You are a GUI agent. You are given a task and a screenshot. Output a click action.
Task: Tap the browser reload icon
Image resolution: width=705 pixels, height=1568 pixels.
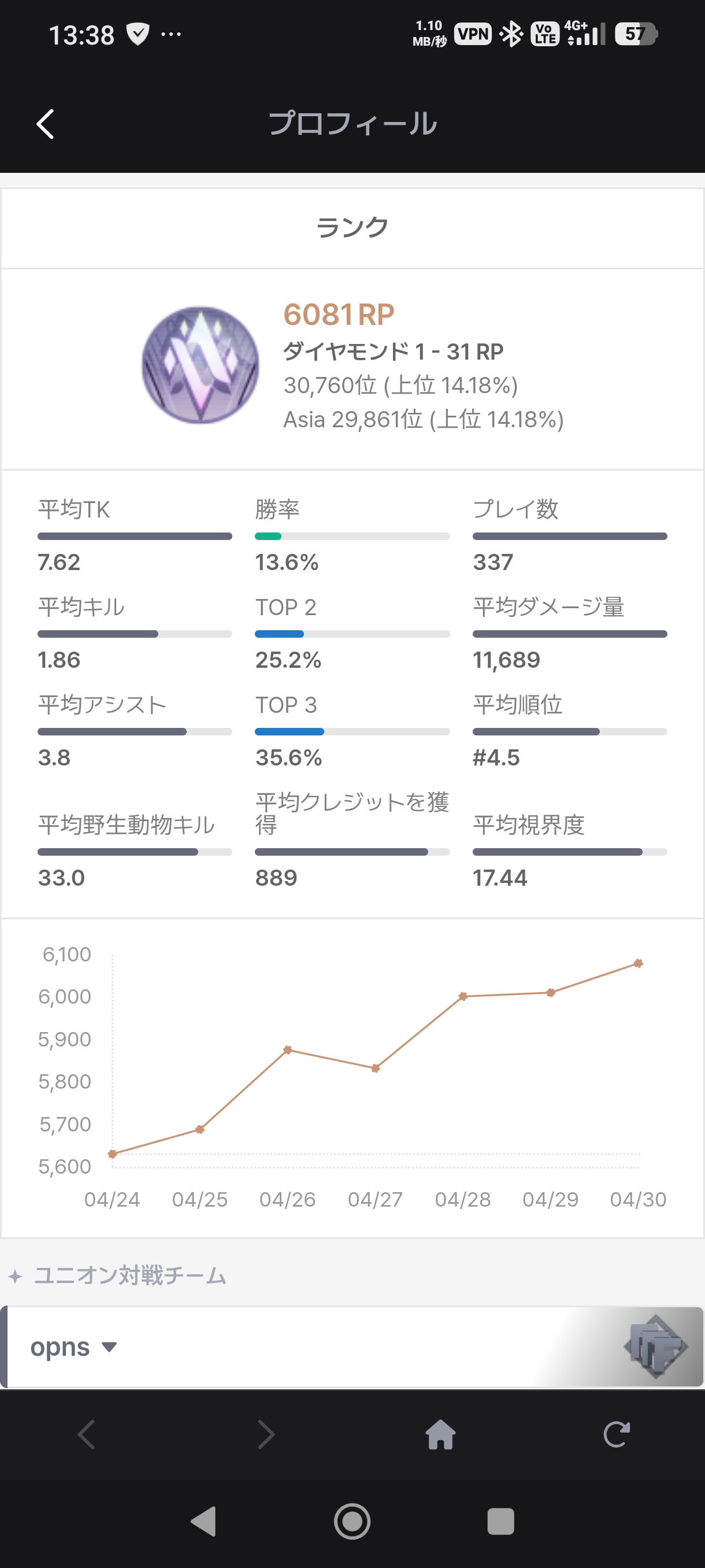(615, 1434)
